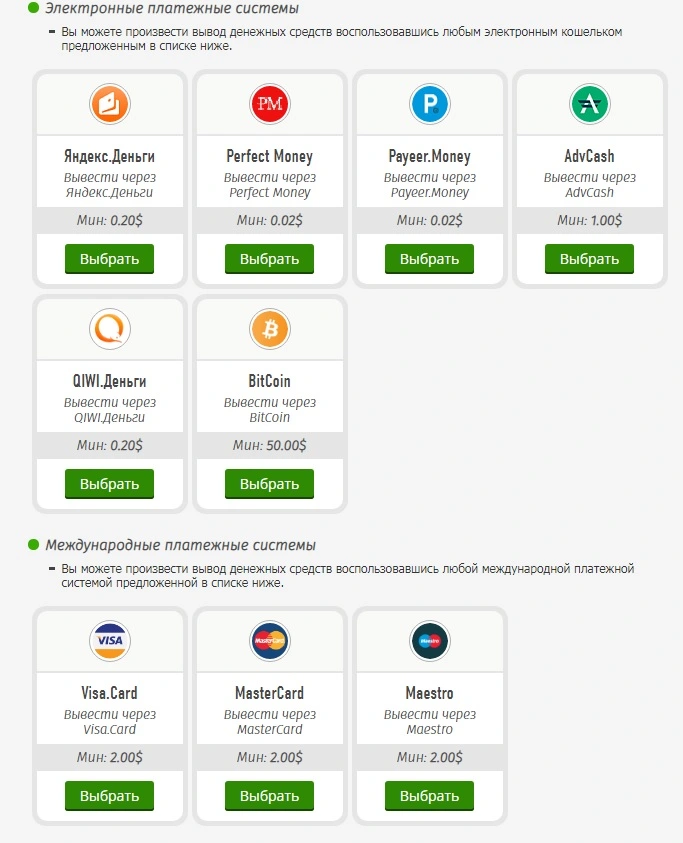Click the BitCoin card title
The height and width of the screenshot is (843, 683).
pyautogui.click(x=269, y=381)
